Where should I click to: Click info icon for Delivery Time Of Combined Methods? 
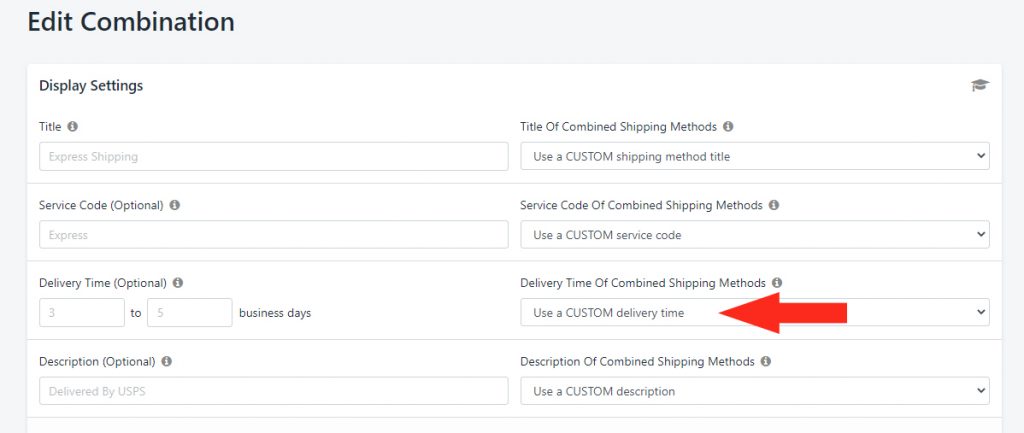777,283
